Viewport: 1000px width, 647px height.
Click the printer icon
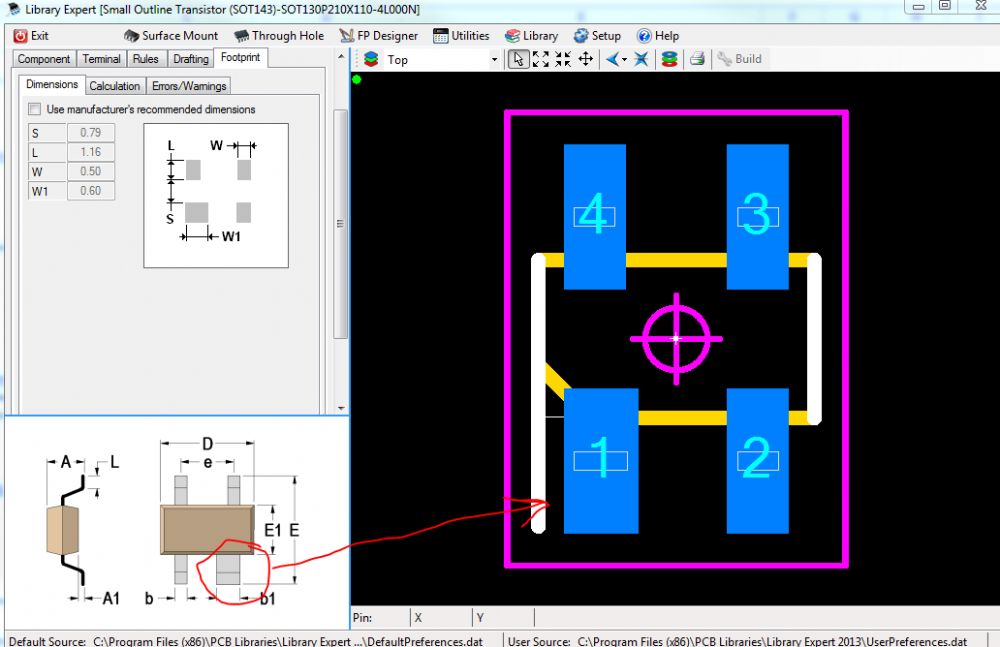[697, 59]
